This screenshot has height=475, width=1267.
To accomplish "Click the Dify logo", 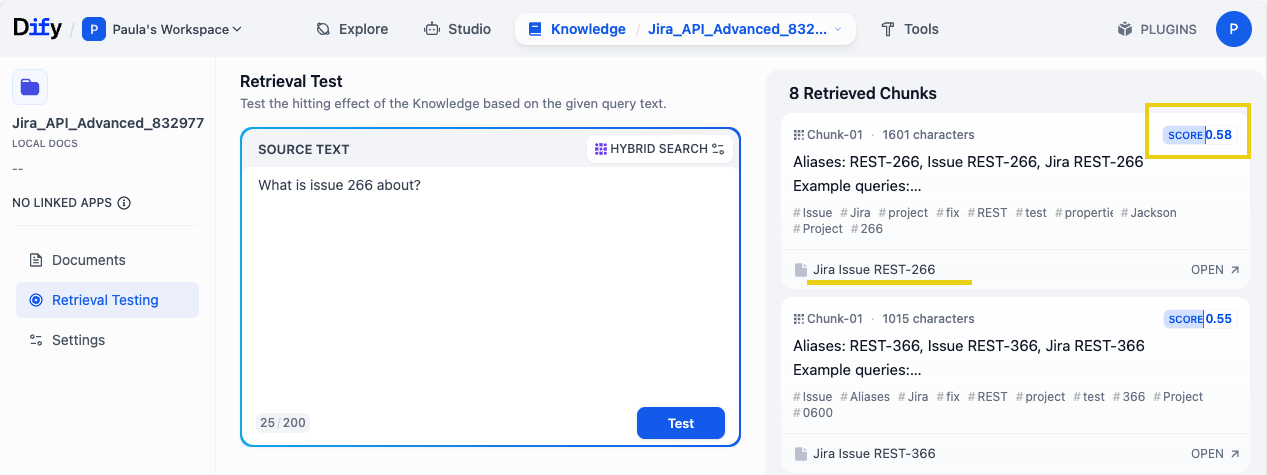I will point(37,28).
